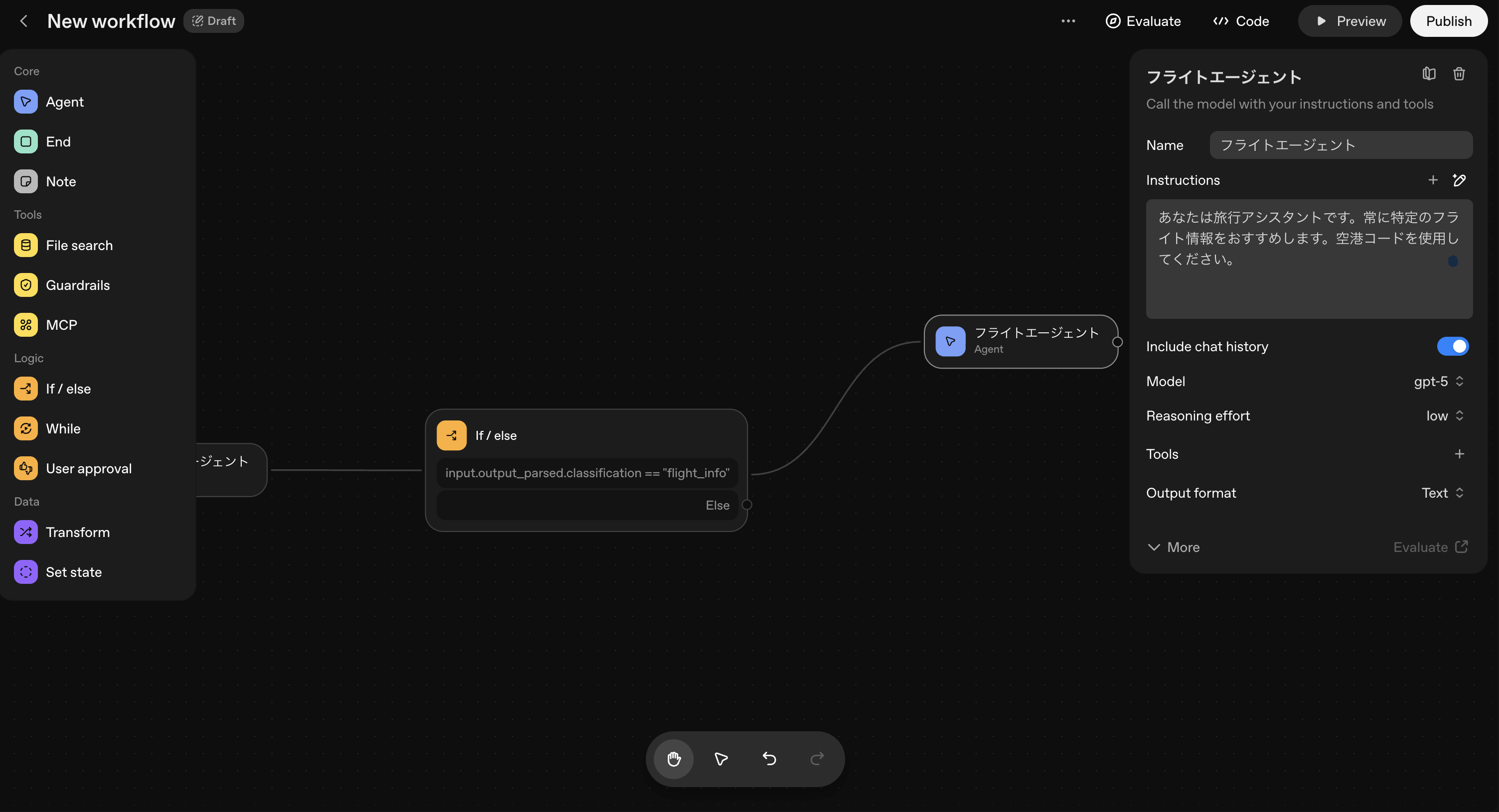Click the agent Name input field
The image size is (1499, 812).
pos(1340,145)
